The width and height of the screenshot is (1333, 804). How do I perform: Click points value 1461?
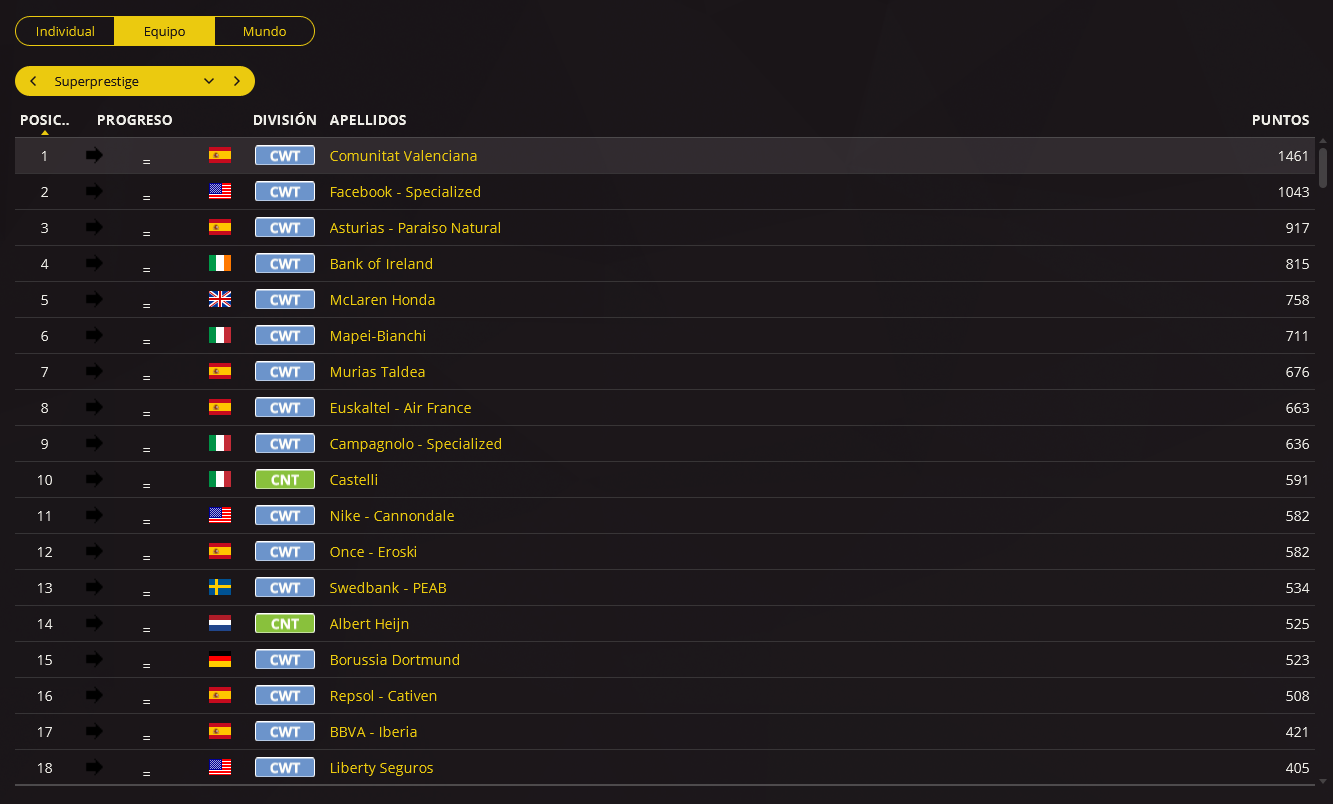1293,156
